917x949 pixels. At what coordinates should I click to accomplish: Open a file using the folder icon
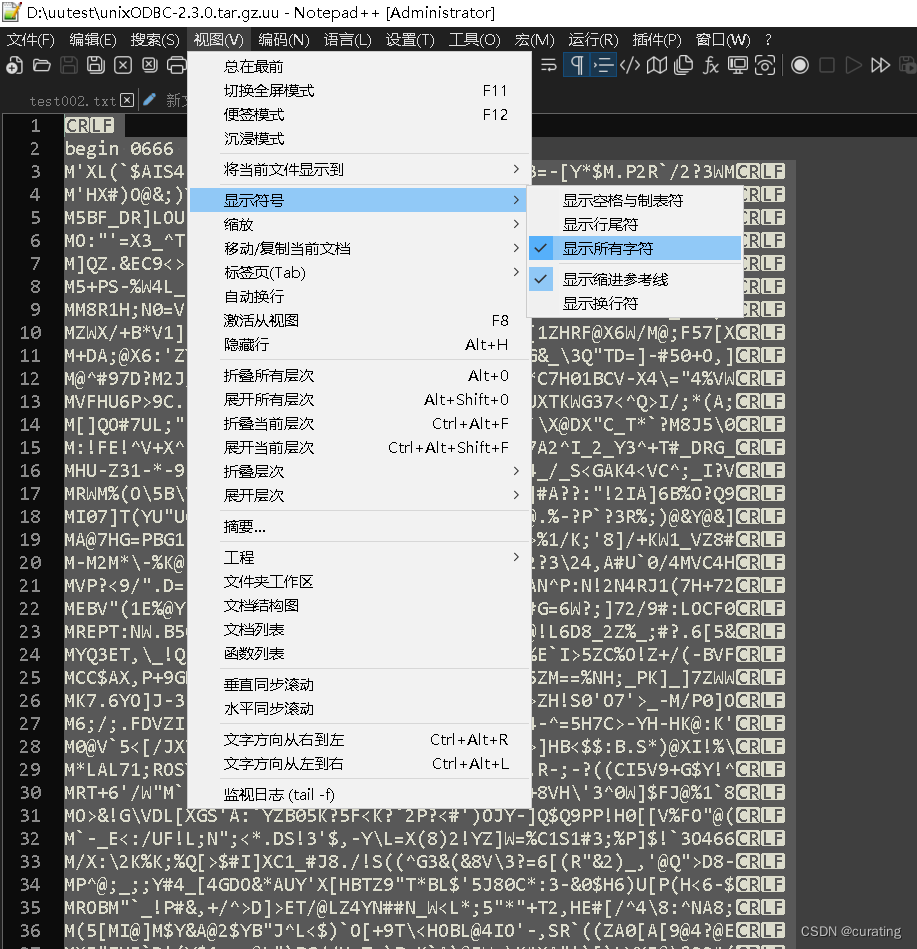coord(43,65)
